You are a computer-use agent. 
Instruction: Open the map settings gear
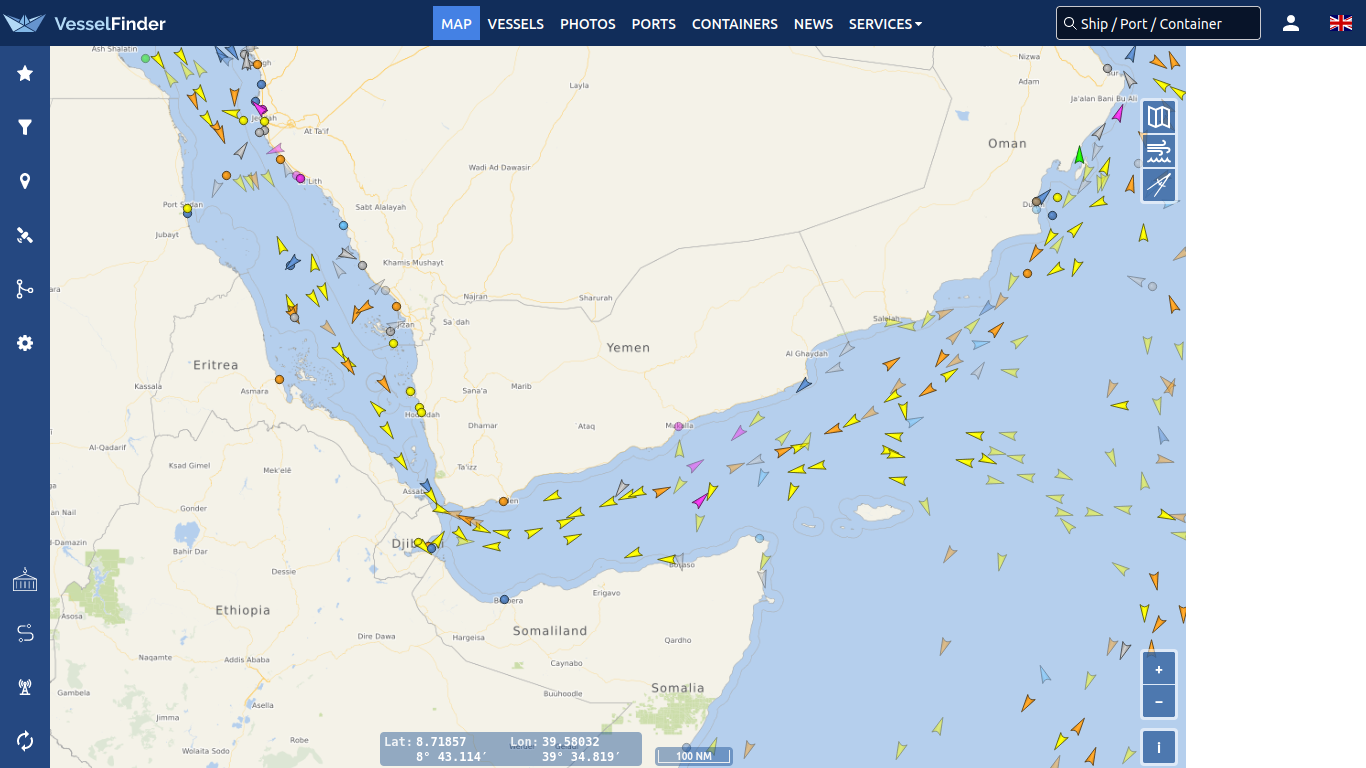25,343
